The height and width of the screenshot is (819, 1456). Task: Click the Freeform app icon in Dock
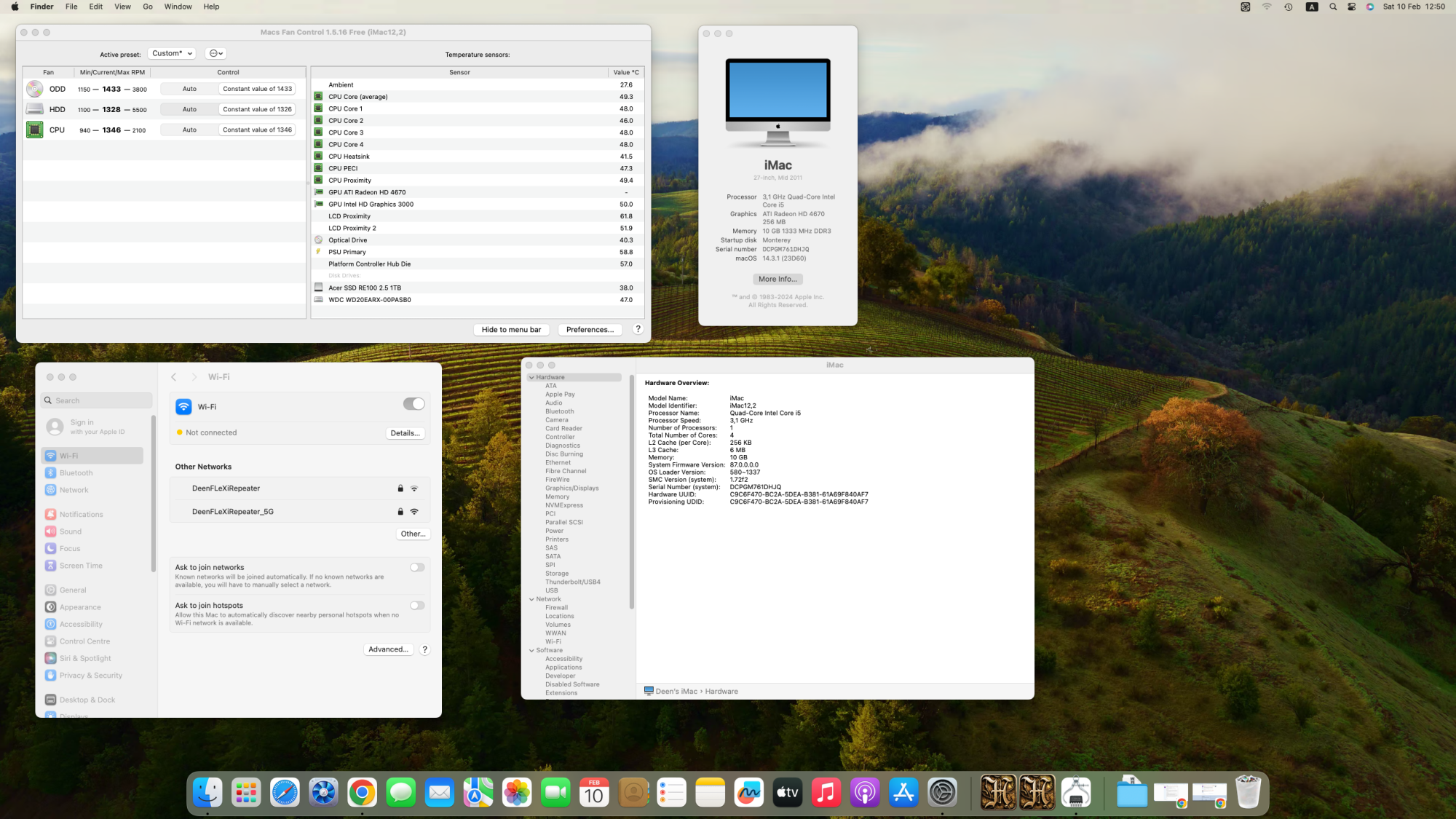pos(749,793)
